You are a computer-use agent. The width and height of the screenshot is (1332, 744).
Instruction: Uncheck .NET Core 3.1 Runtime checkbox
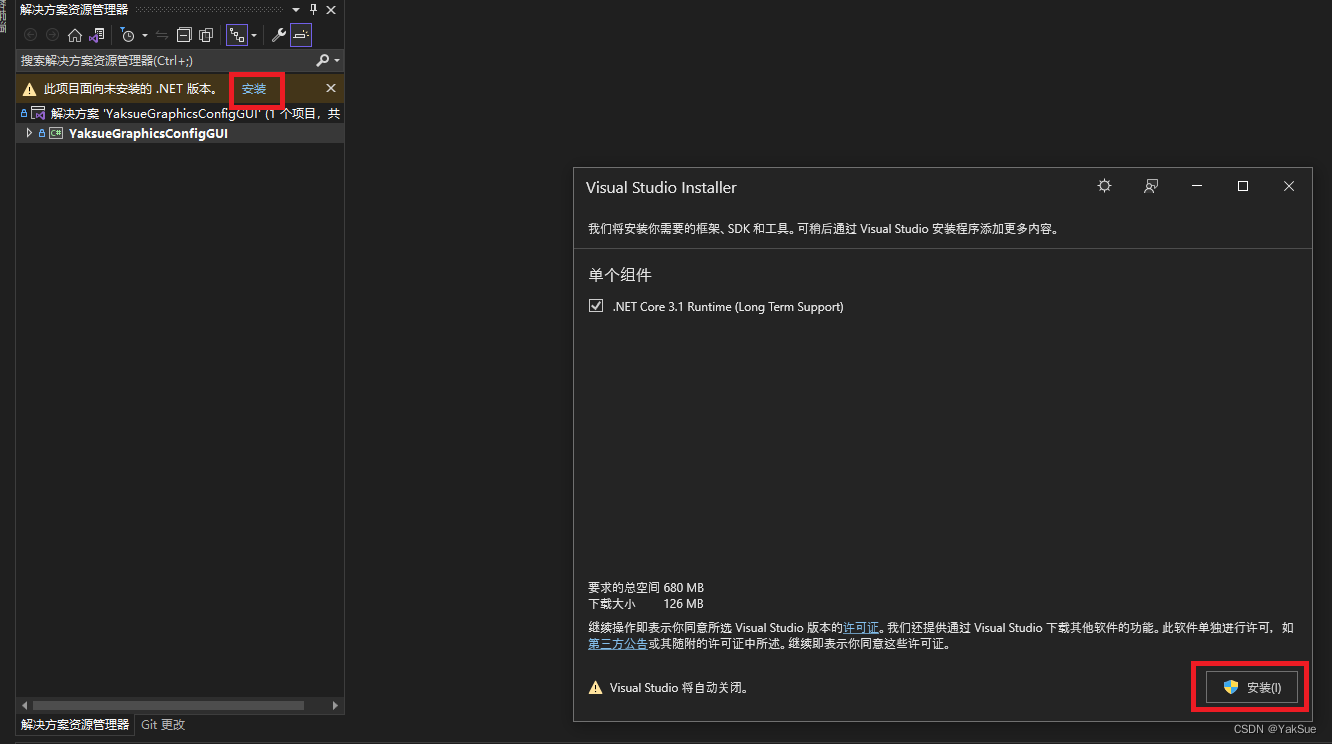596,306
